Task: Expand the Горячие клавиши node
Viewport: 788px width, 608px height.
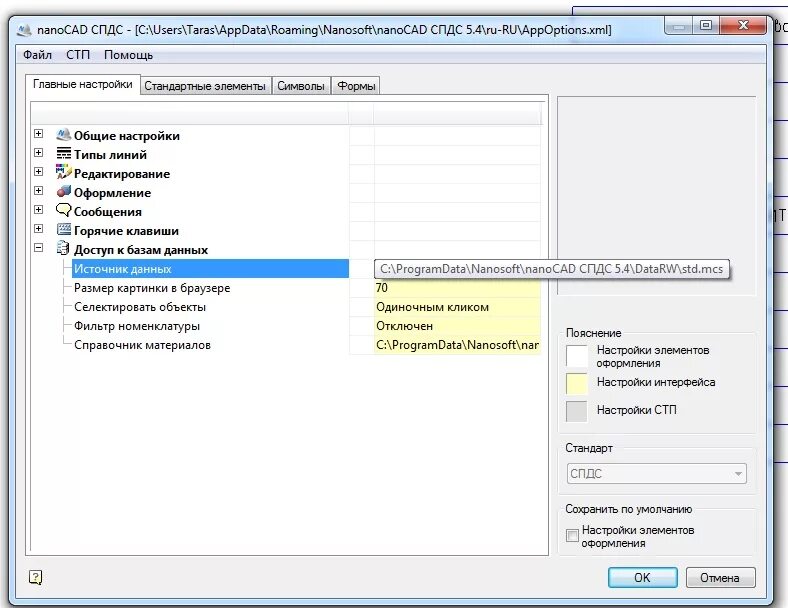Action: click(39, 229)
